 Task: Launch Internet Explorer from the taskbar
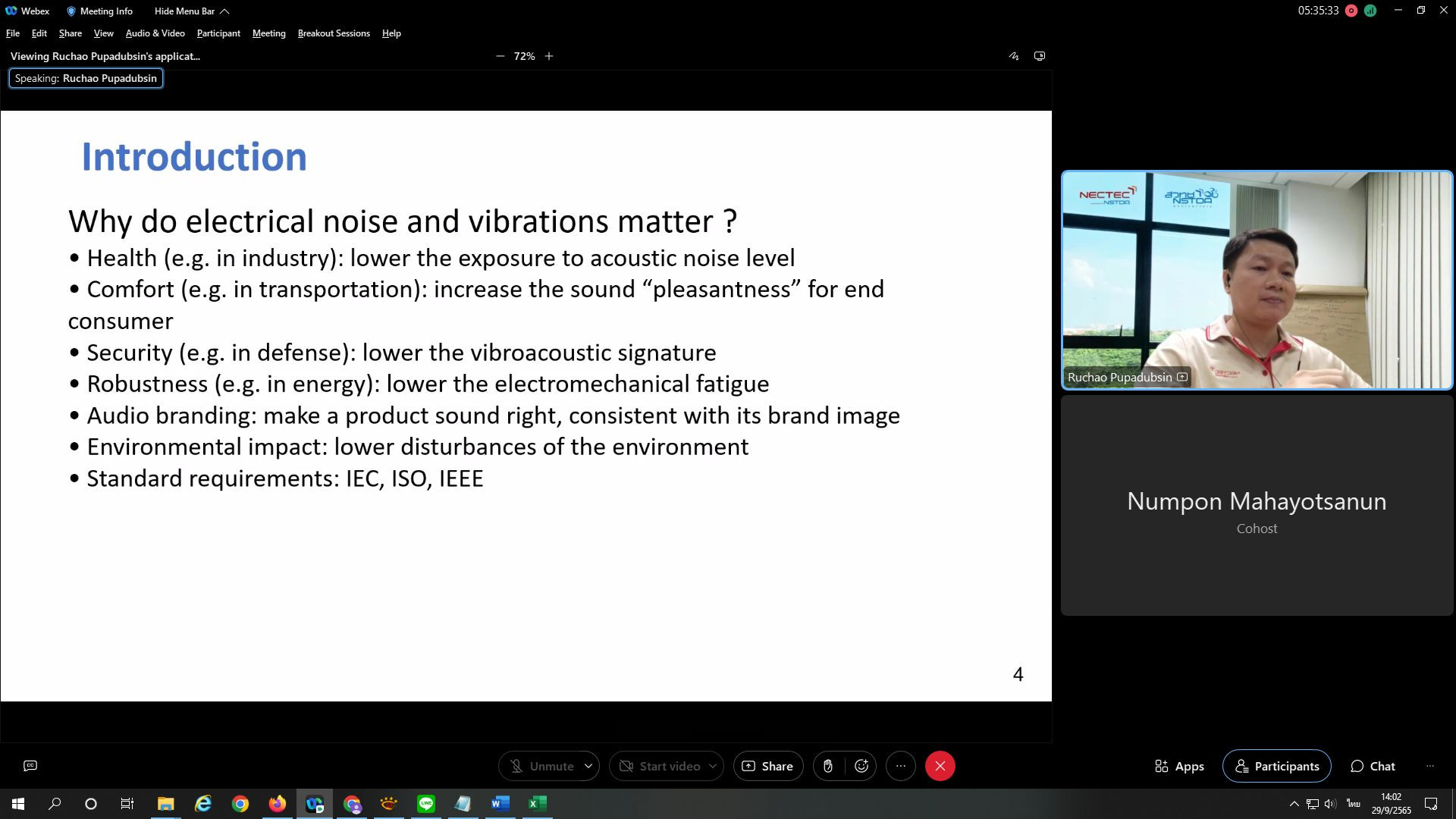tap(202, 804)
